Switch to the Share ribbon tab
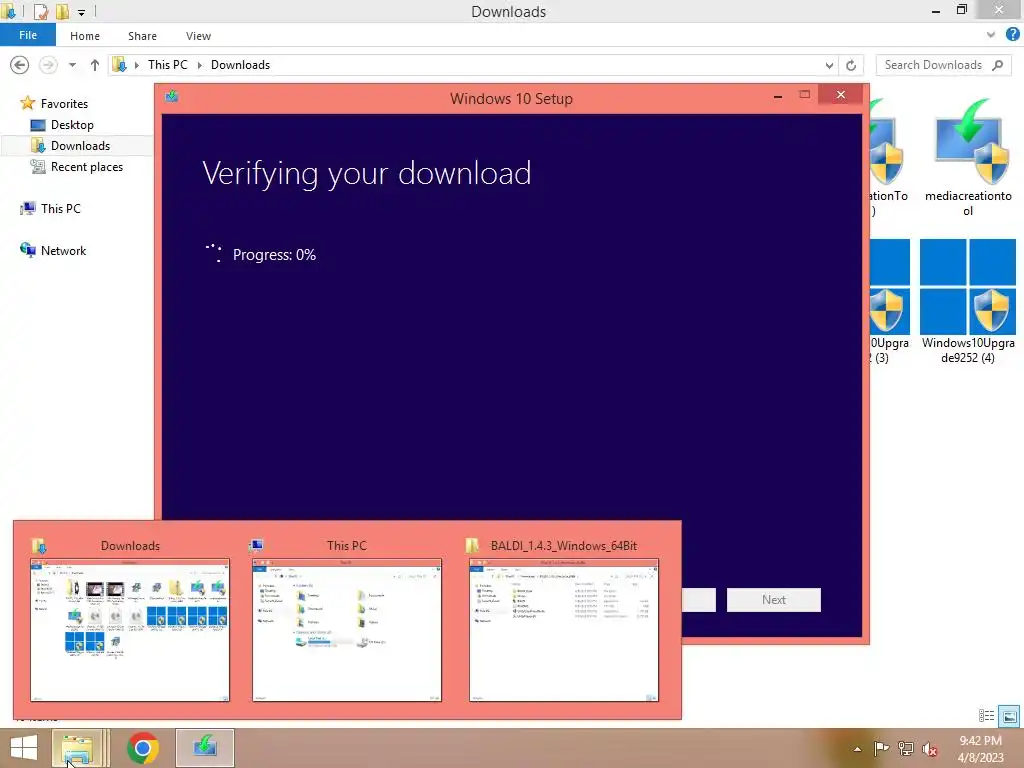 point(142,36)
